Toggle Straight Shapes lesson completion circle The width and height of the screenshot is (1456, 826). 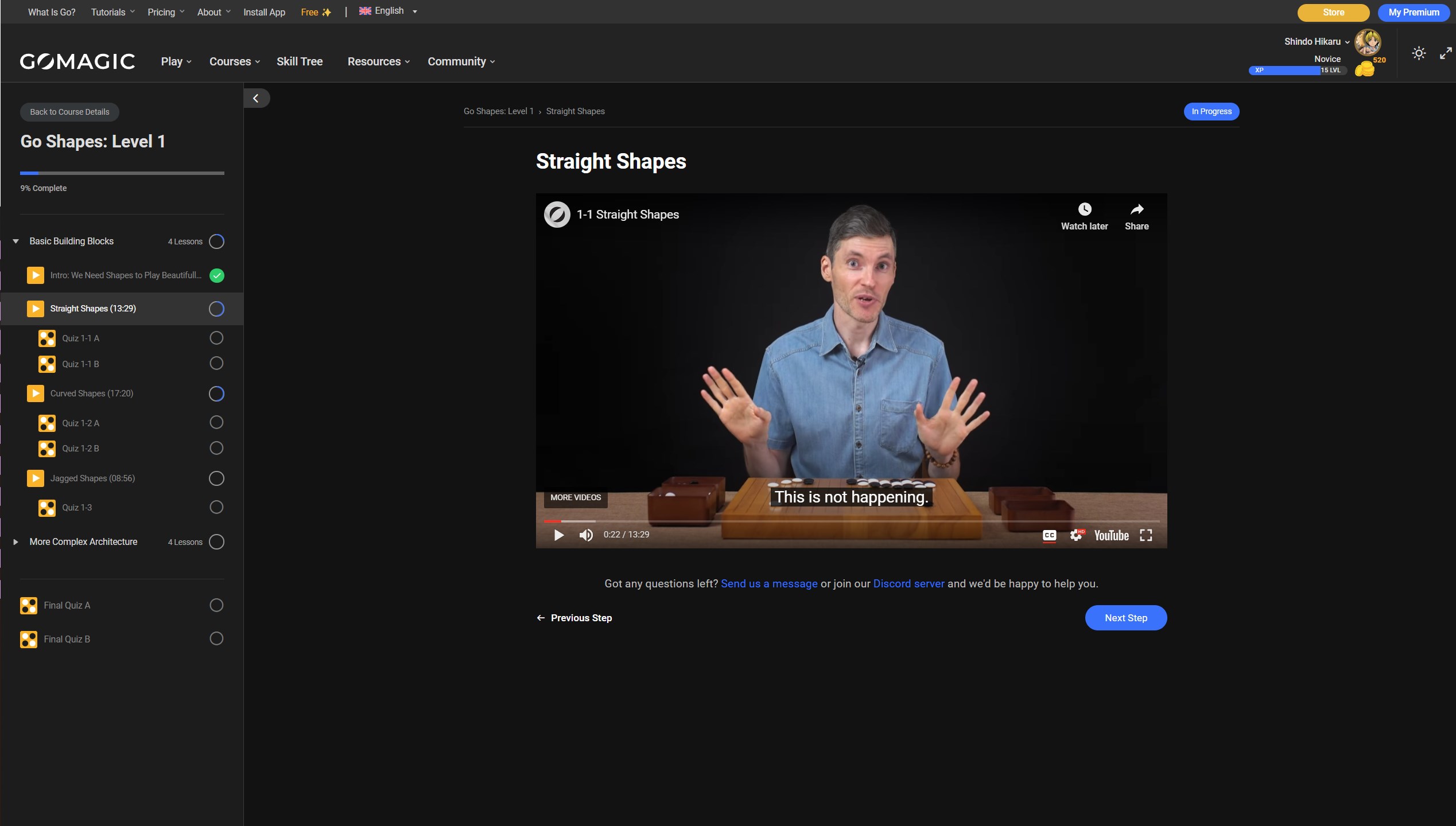[x=216, y=309]
